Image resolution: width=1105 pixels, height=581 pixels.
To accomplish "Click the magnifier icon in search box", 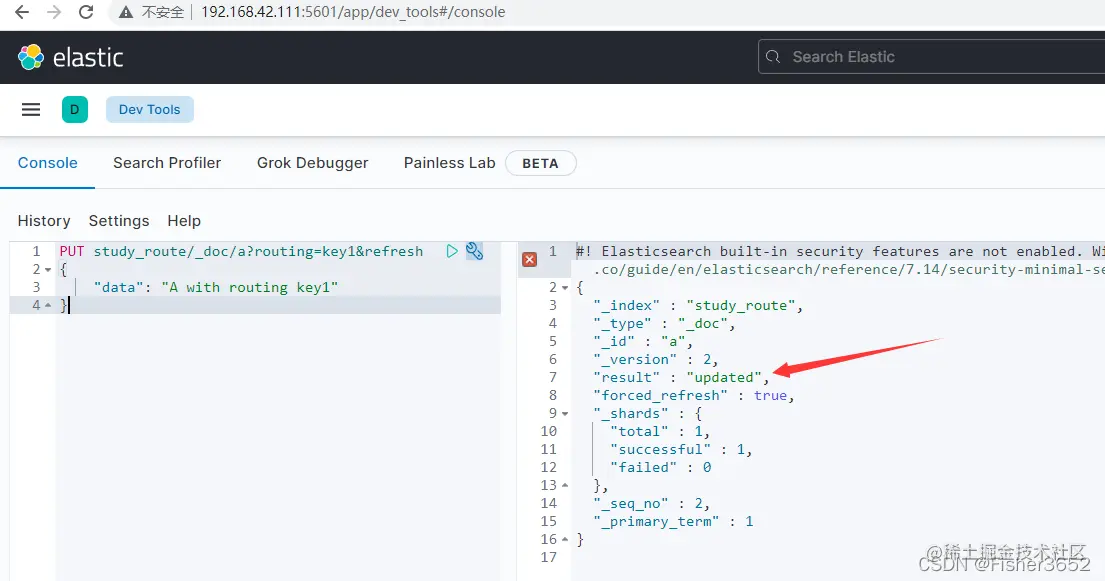I will pyautogui.click(x=773, y=57).
